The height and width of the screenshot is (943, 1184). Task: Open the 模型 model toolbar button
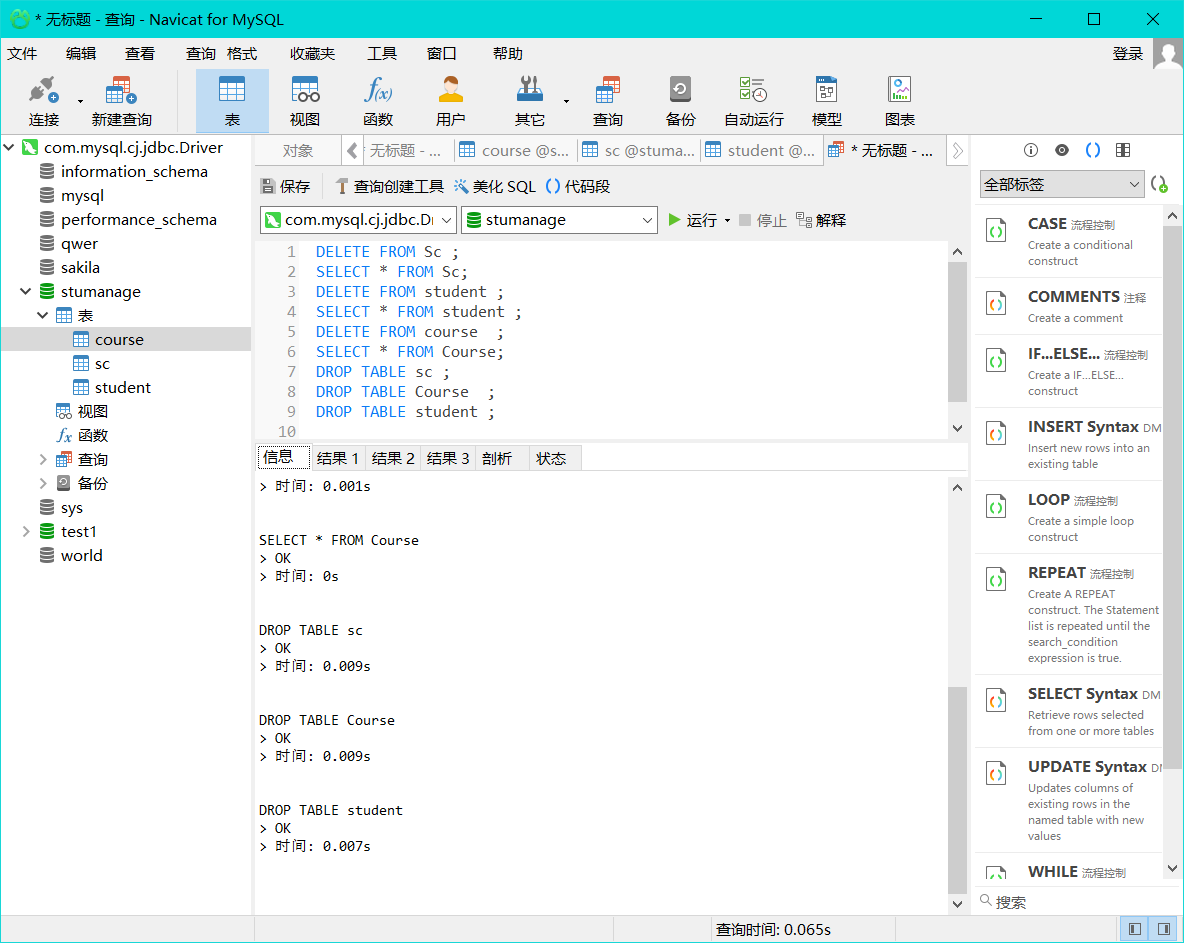click(826, 101)
